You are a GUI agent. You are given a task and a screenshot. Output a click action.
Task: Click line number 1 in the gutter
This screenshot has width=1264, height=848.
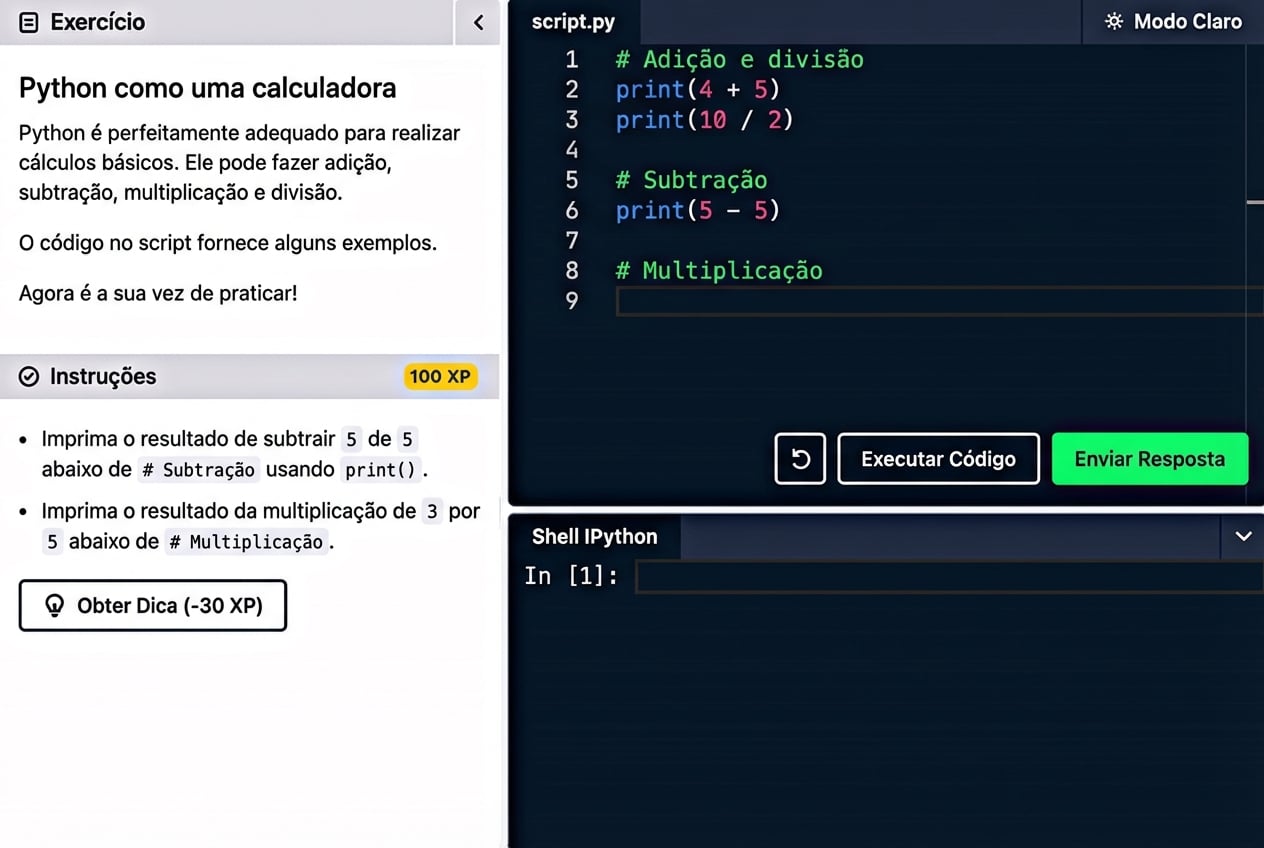[x=572, y=60]
